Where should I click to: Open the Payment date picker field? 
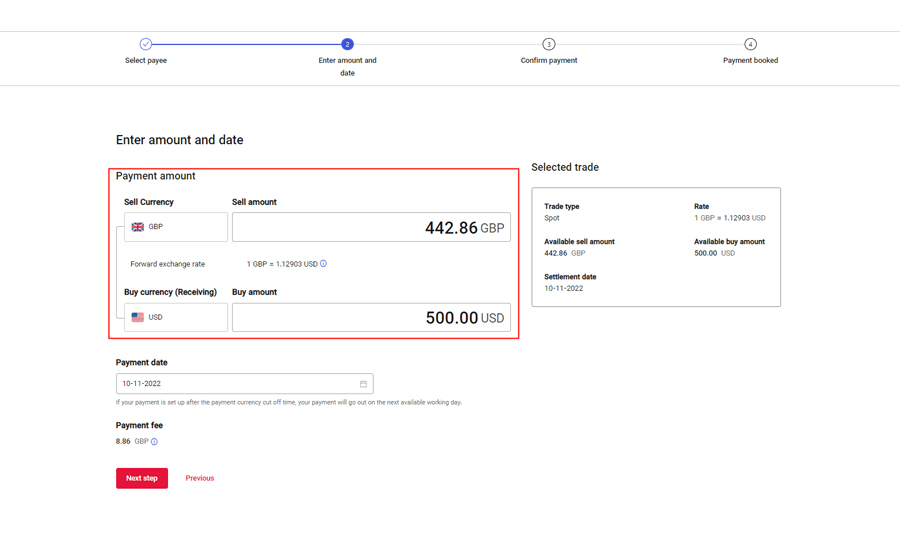(238, 384)
